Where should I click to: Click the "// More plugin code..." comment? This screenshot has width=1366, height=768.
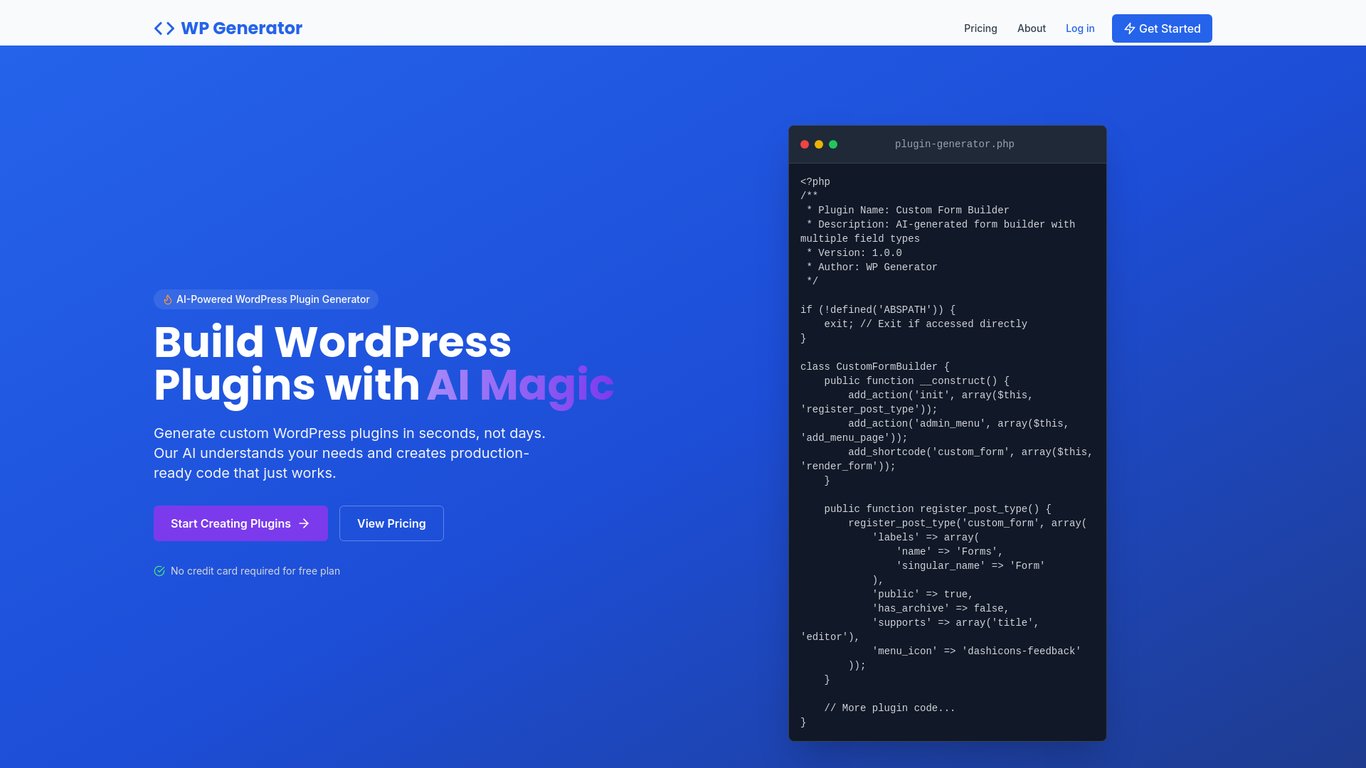point(890,708)
